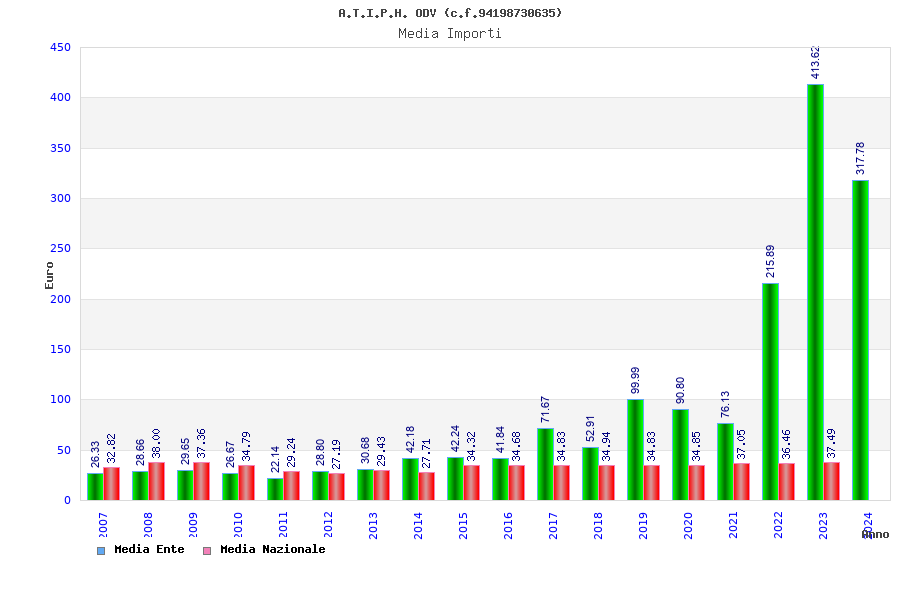Viewport: 900px width, 600px height.
Task: Click the value label '413.62'
Action: (x=815, y=62)
